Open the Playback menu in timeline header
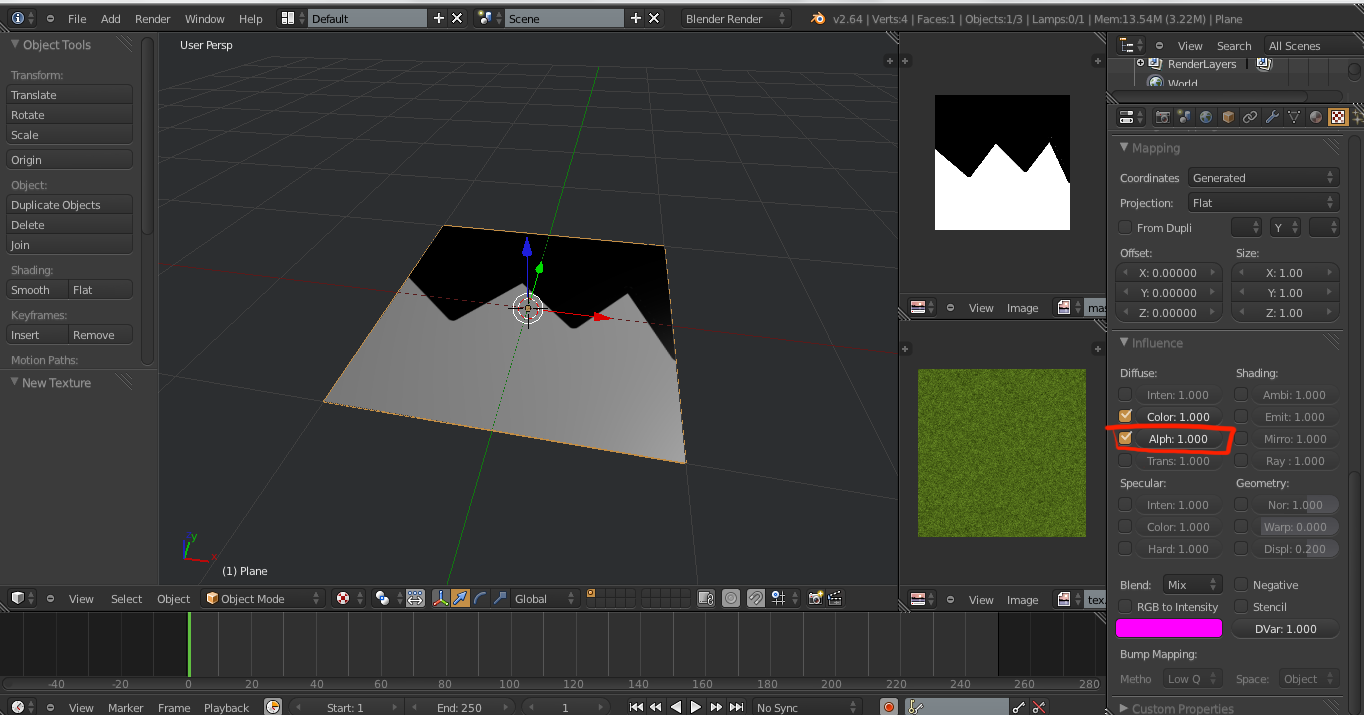1366x715 pixels. pos(226,707)
